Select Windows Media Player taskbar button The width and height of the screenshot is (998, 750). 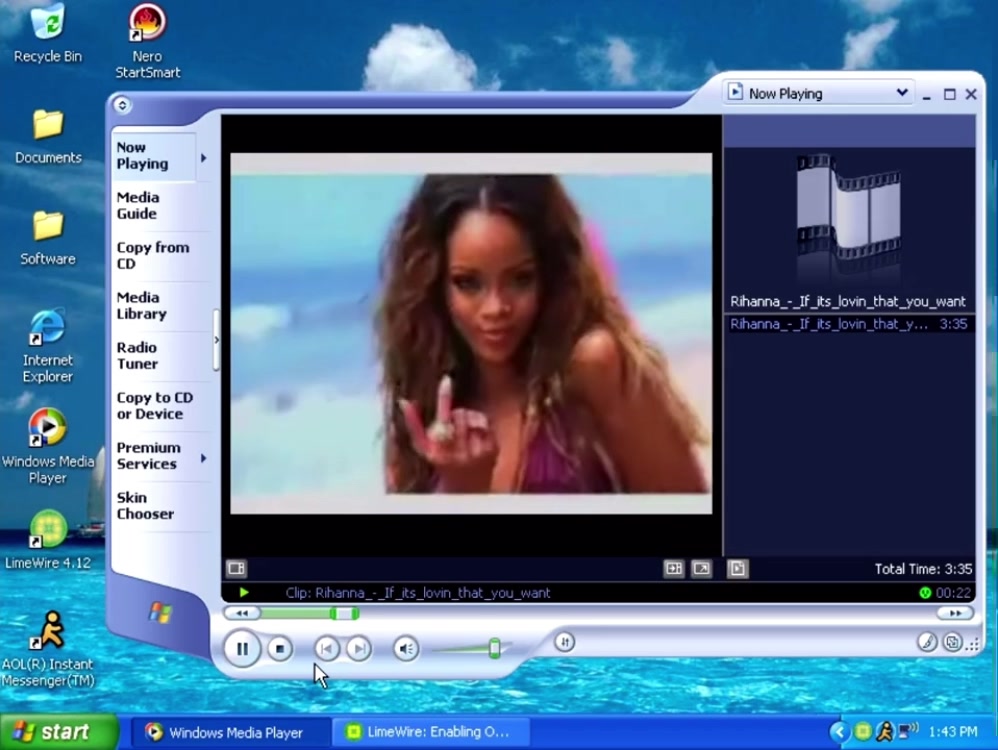coord(230,732)
